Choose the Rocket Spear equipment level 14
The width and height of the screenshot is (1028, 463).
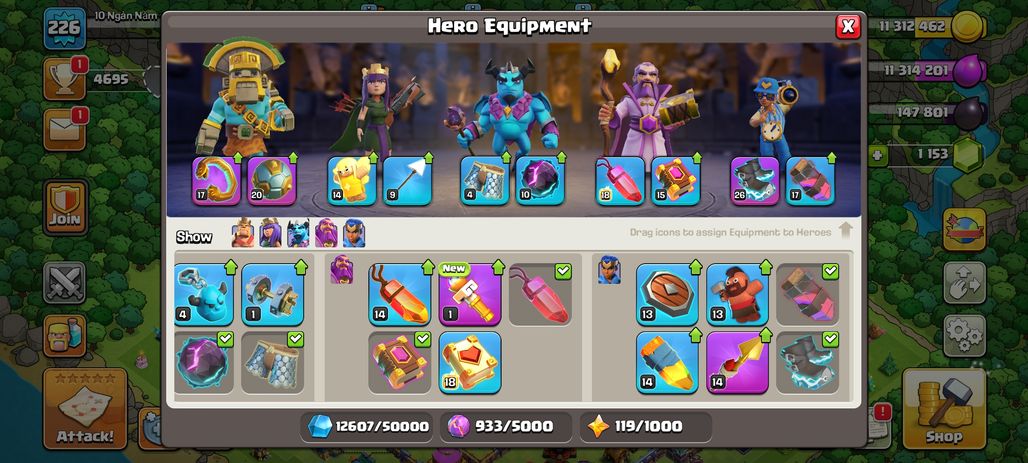tap(738, 363)
